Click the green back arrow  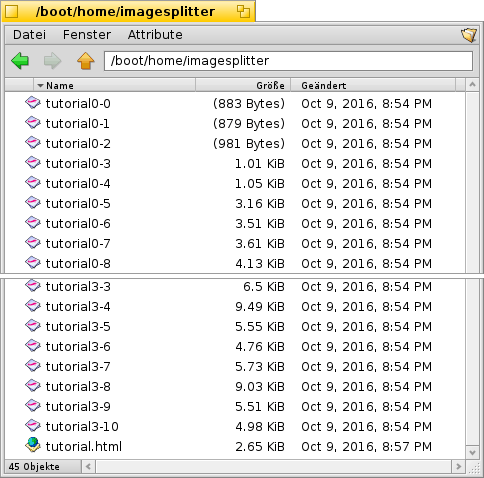[x=20, y=61]
